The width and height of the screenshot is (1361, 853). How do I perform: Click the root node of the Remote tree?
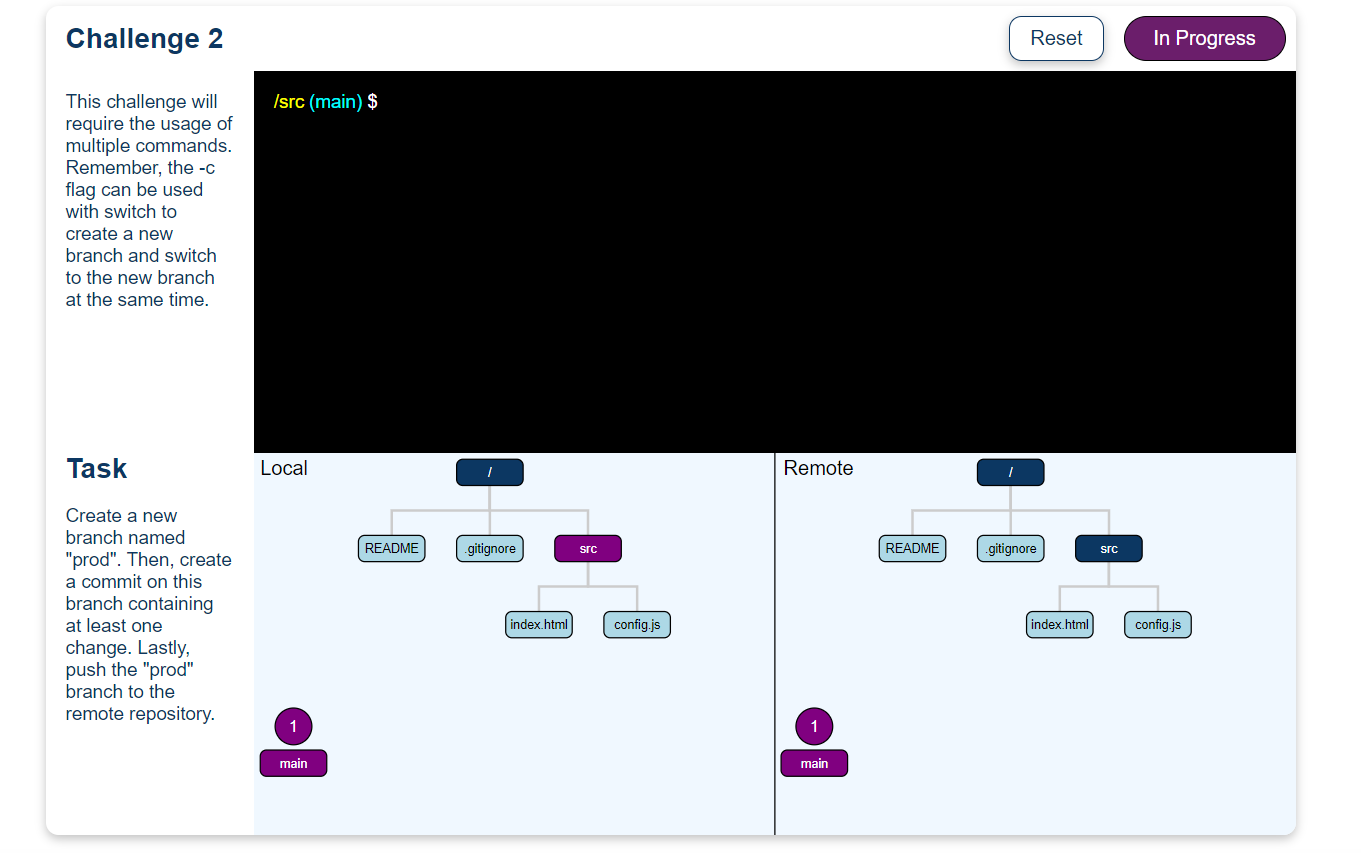1010,472
